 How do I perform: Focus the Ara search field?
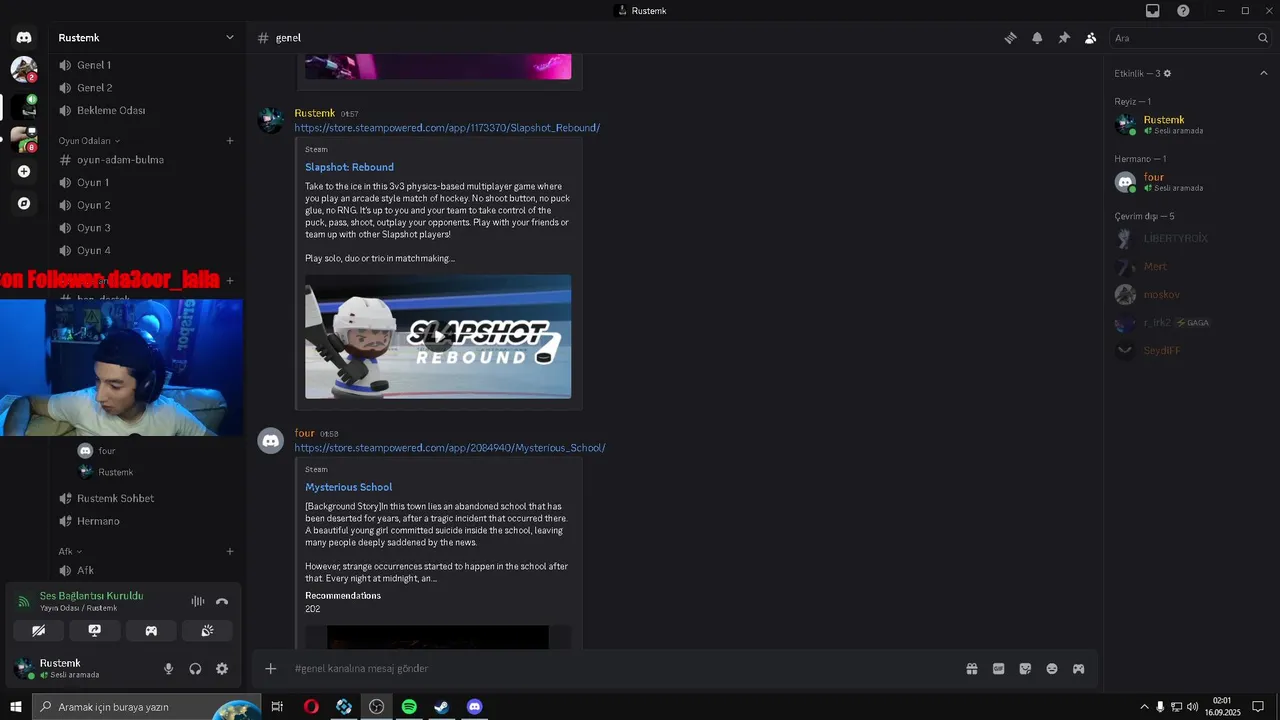(1190, 38)
